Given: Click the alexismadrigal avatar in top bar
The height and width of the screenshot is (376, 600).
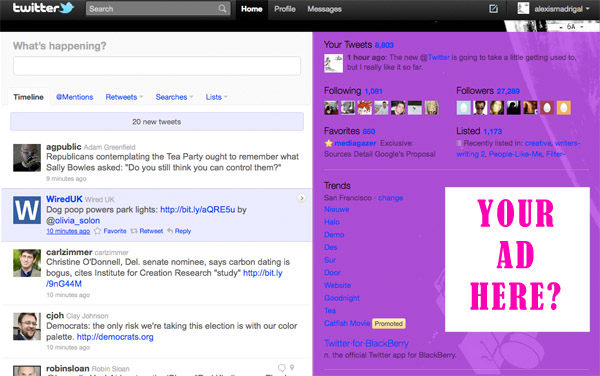Looking at the screenshot, I should pos(523,8).
